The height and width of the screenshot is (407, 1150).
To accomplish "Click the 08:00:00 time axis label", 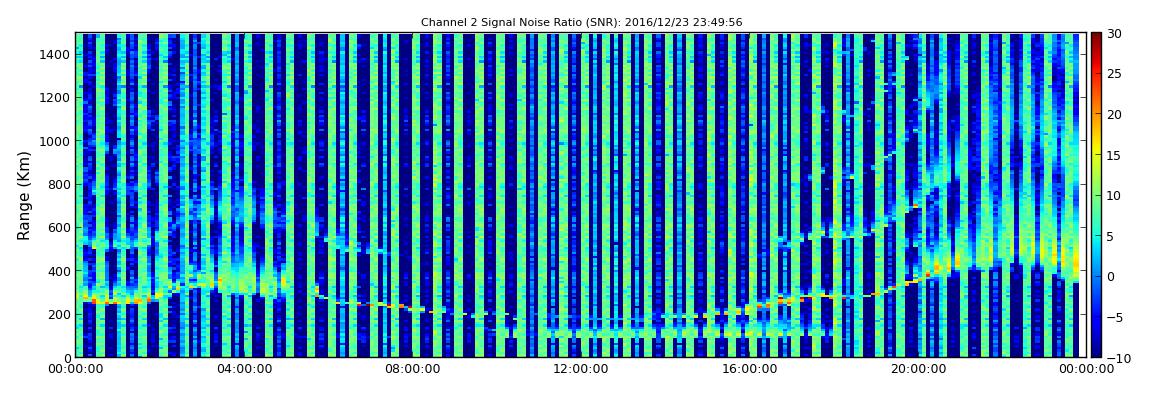I will pos(413,370).
